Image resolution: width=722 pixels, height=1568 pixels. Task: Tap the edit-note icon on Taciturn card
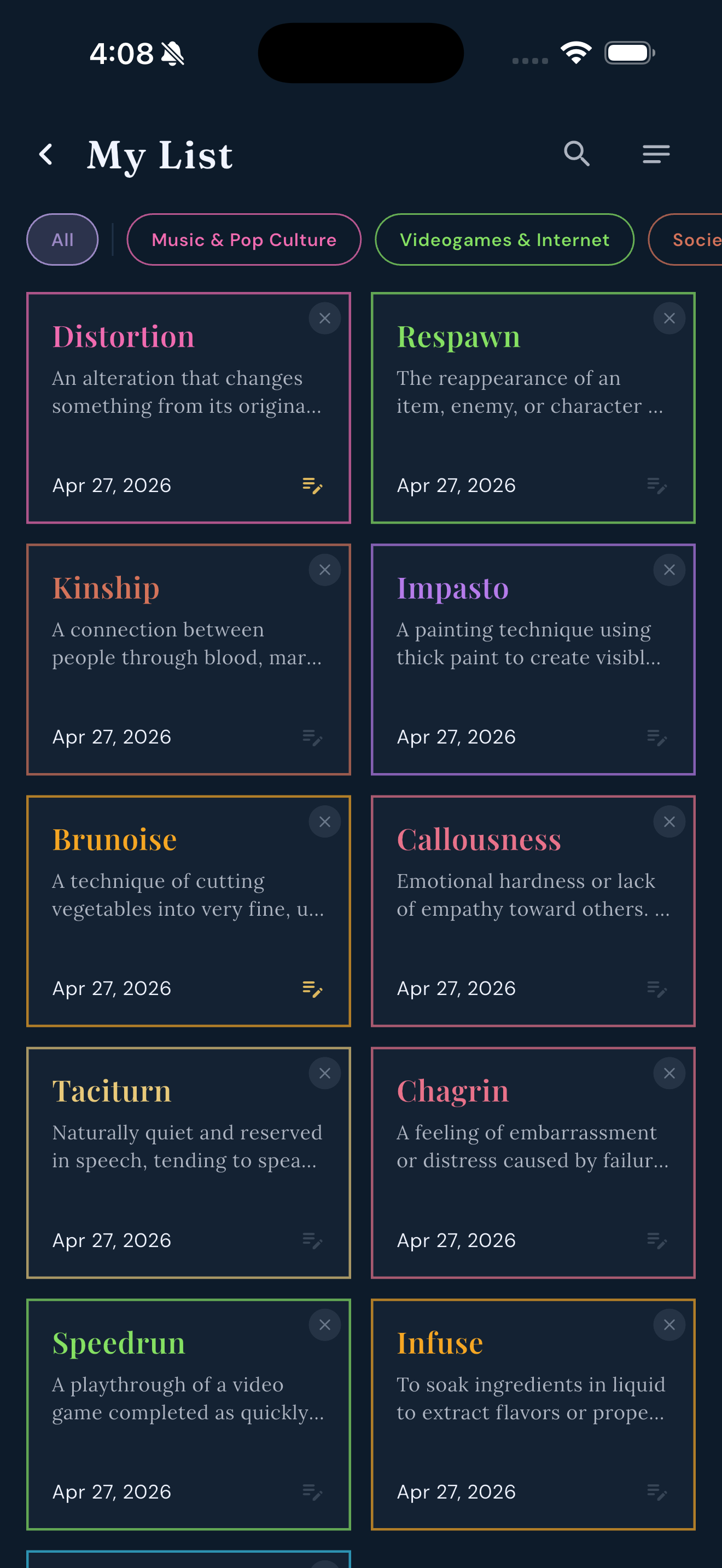click(x=312, y=1241)
